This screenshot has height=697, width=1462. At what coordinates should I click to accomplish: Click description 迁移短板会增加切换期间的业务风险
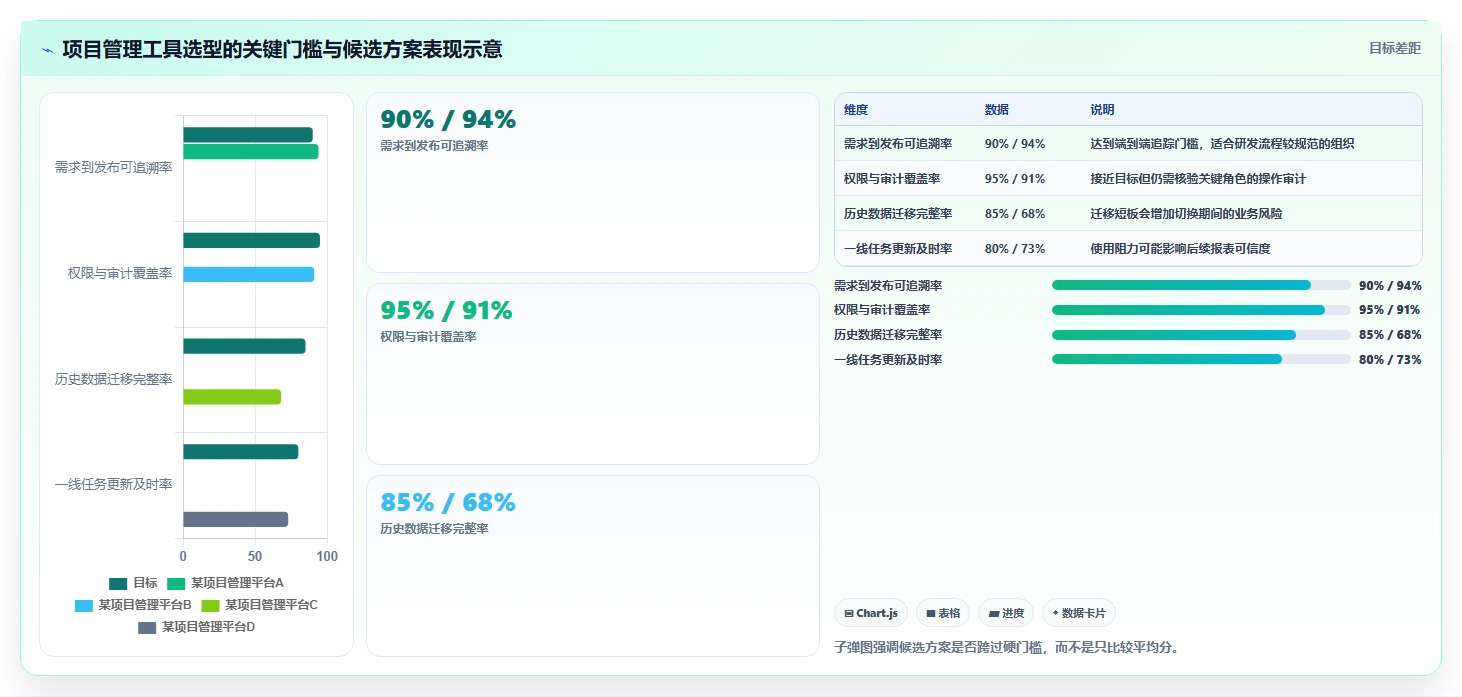pos(1186,214)
